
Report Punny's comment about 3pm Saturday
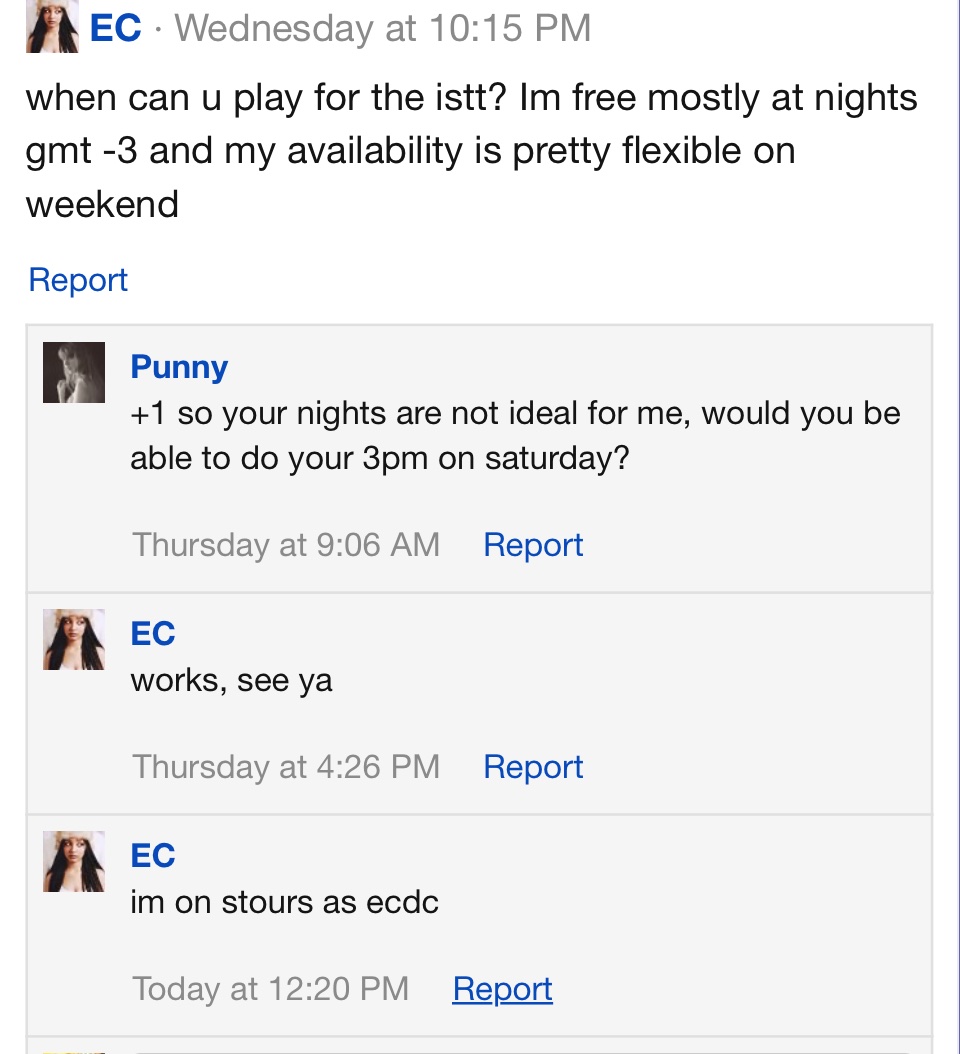coord(533,544)
